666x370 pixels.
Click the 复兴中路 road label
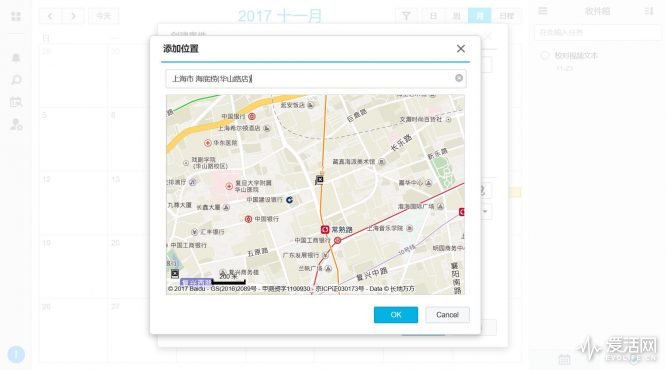coord(372,274)
